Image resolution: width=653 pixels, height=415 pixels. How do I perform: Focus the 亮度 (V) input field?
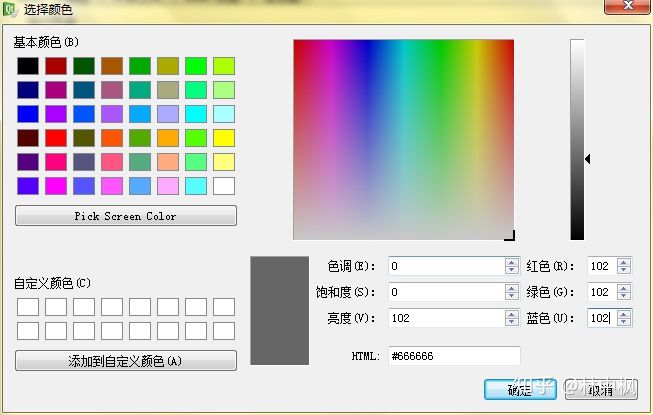[x=446, y=318]
